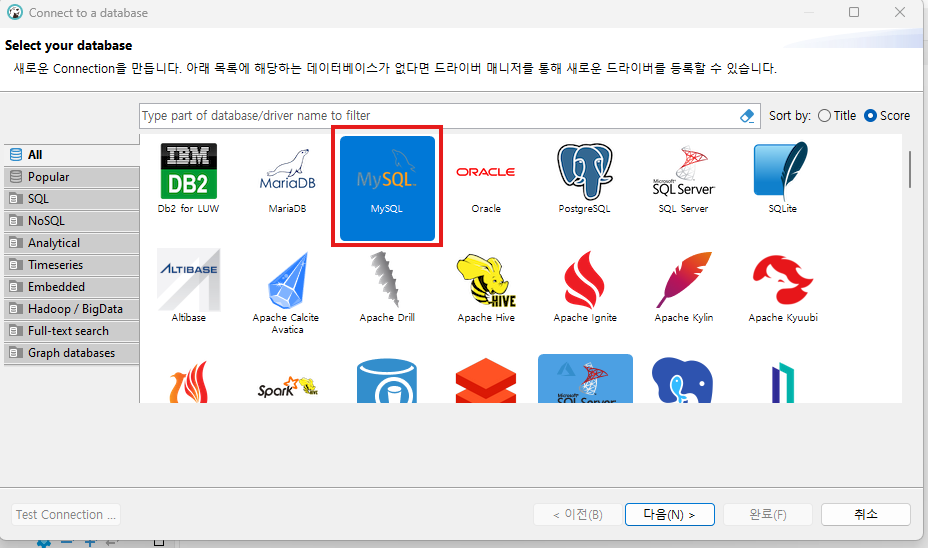
Task: Choose the MariaDB database icon
Action: pos(288,170)
